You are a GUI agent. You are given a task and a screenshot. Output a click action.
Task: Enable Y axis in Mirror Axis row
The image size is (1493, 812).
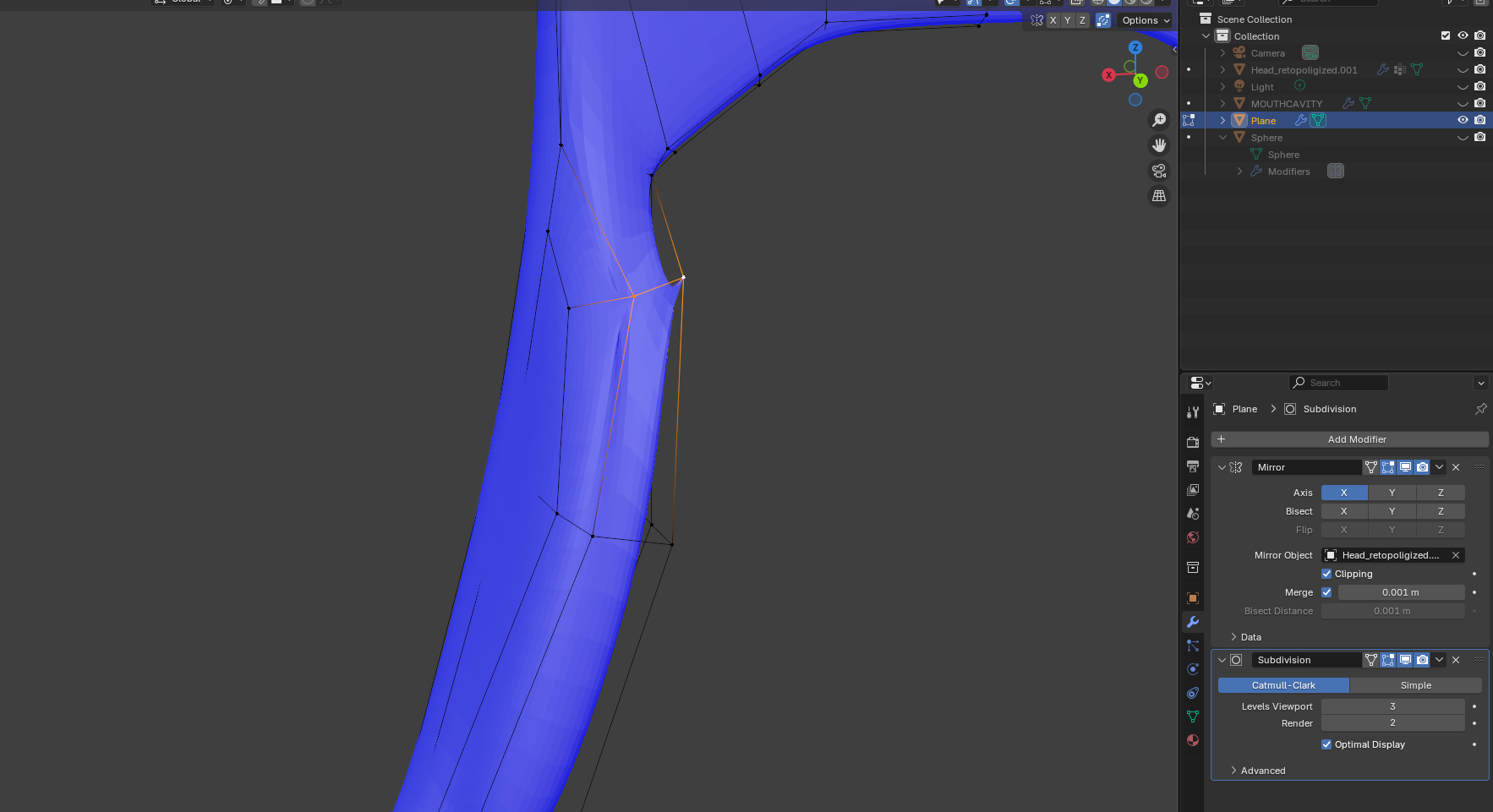pyautogui.click(x=1392, y=493)
